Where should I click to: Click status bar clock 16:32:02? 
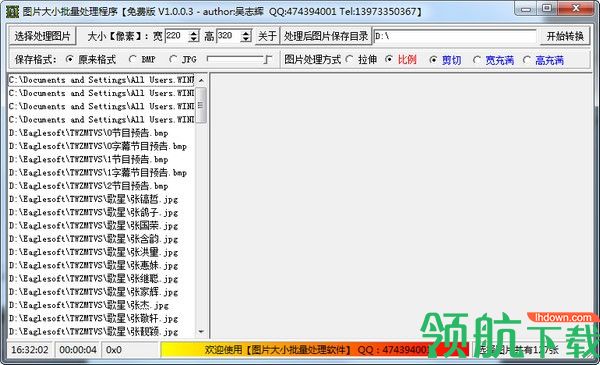[x=29, y=350]
